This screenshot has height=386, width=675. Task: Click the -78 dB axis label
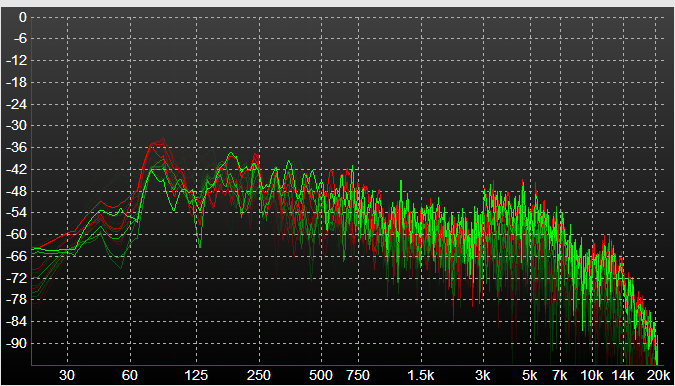point(17,299)
